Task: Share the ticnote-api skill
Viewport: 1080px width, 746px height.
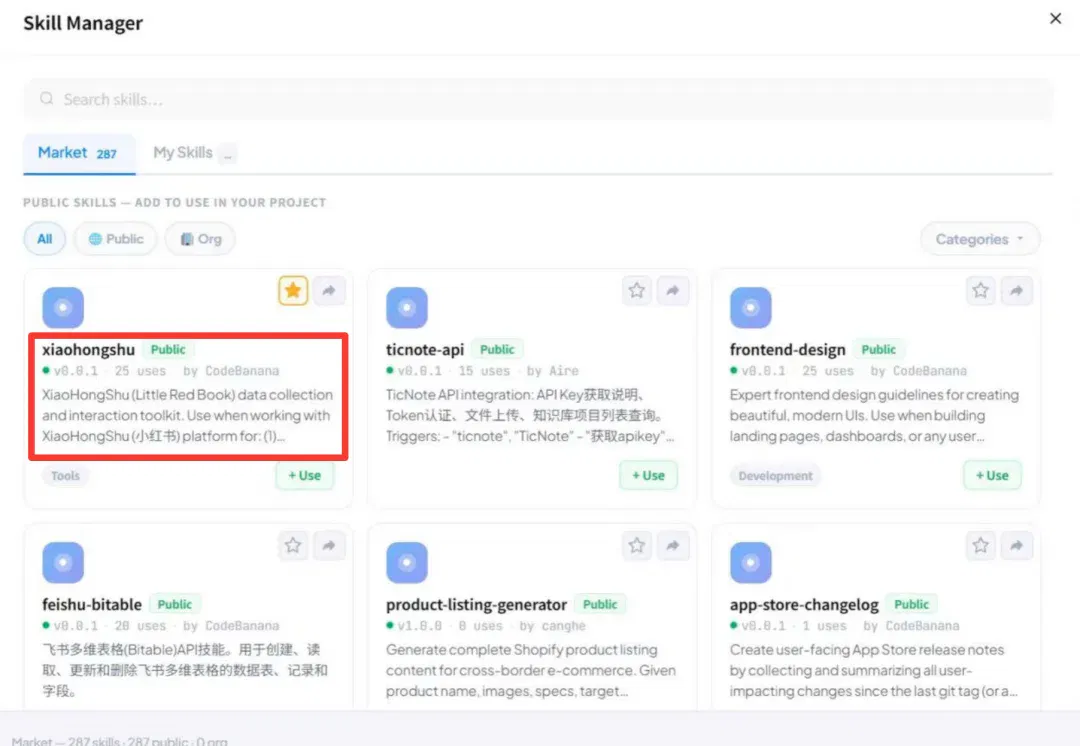Action: point(673,290)
